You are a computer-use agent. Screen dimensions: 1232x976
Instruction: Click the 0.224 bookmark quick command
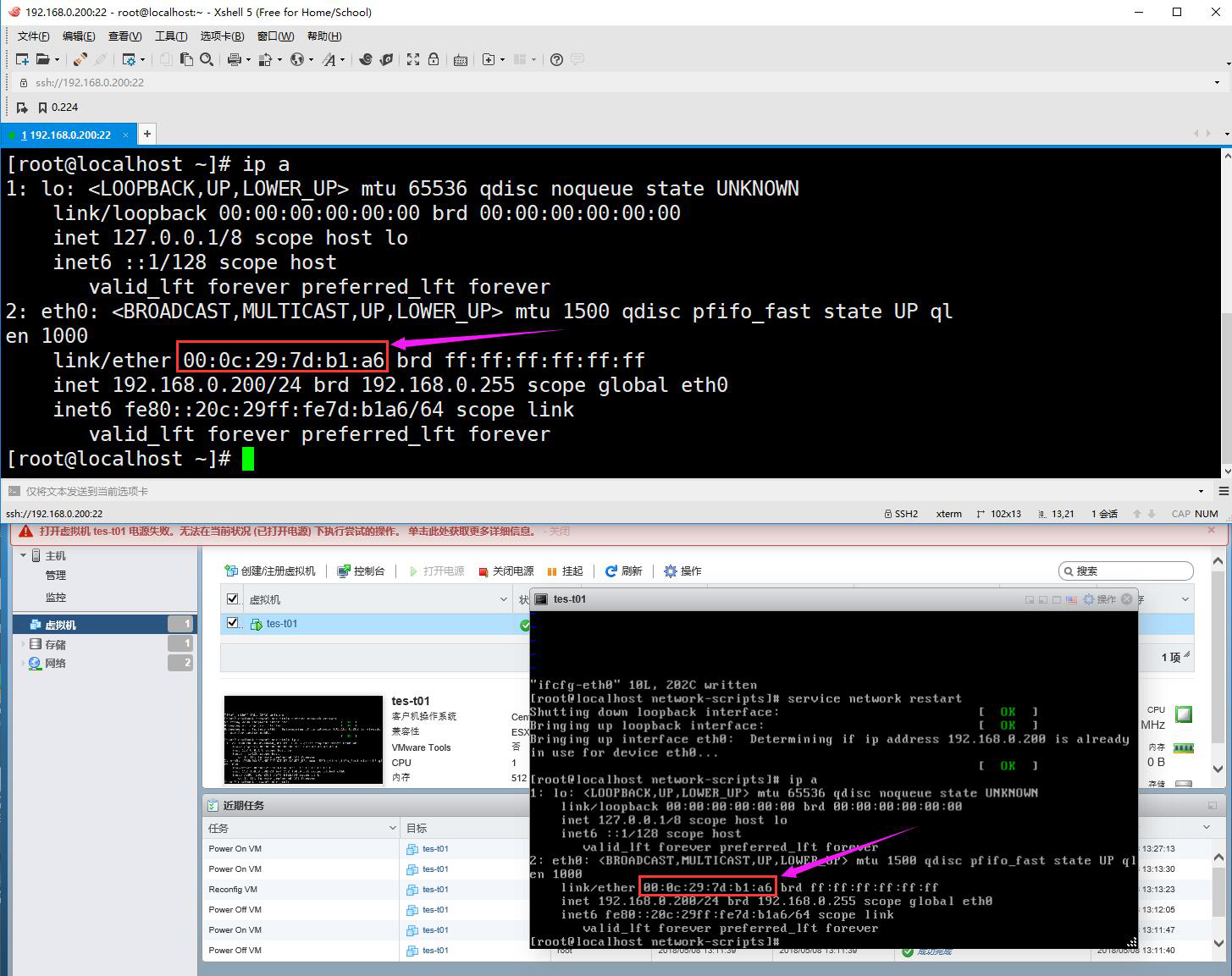coord(58,108)
